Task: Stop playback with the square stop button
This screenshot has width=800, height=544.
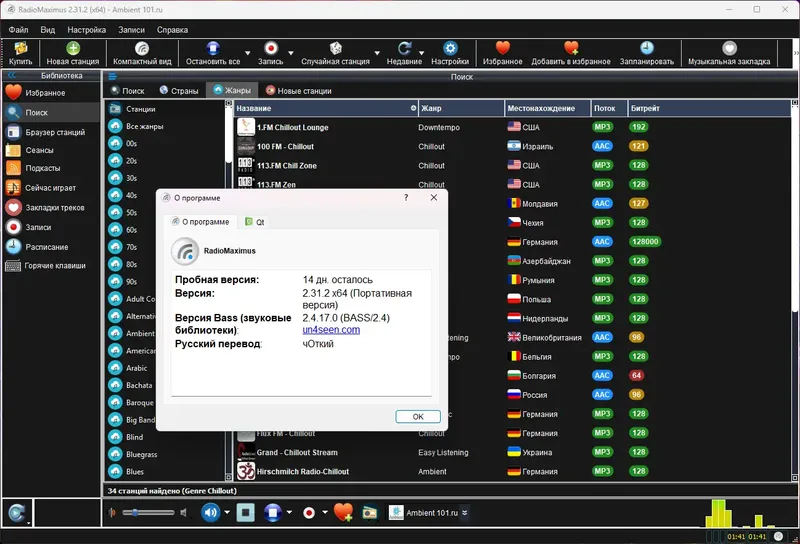Action: click(245, 512)
